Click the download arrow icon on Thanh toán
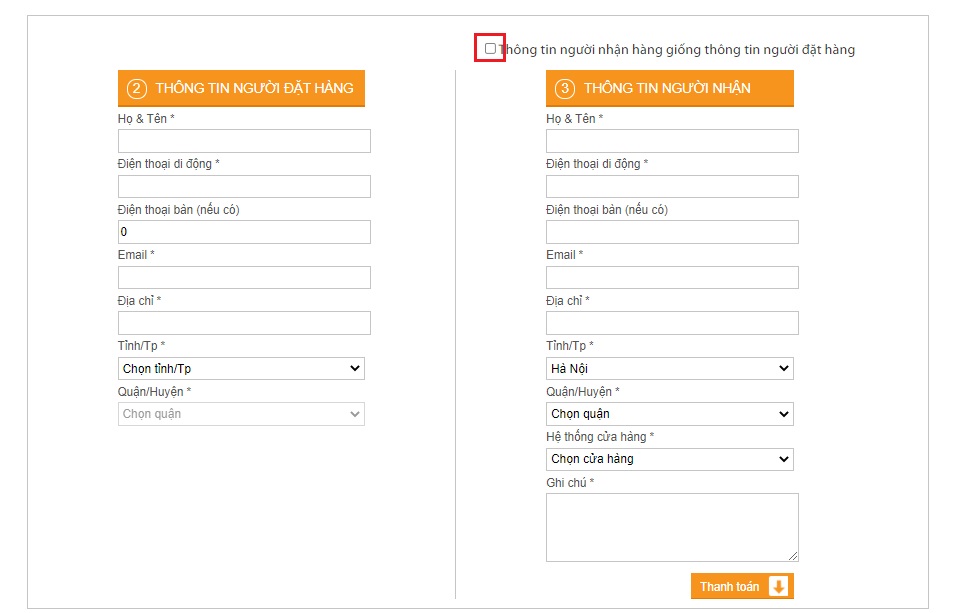 (x=779, y=586)
